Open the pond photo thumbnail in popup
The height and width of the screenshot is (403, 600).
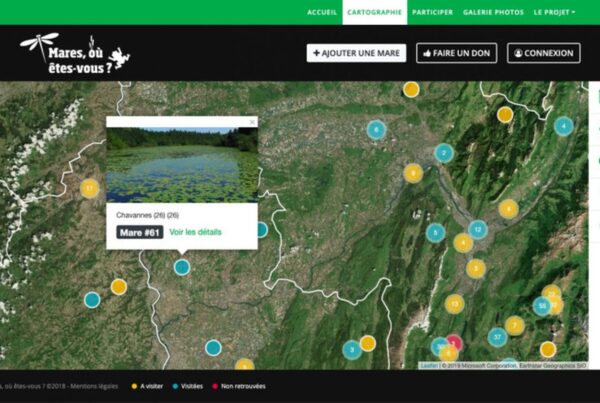point(181,165)
